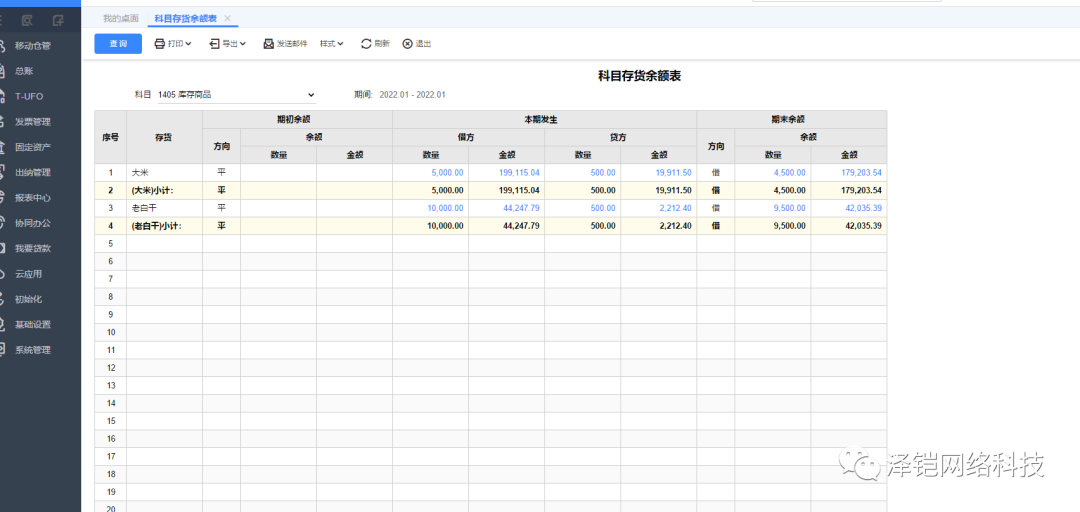1080x512 pixels.
Task: Close the 科目存货余额表 tab
Action: [228, 19]
